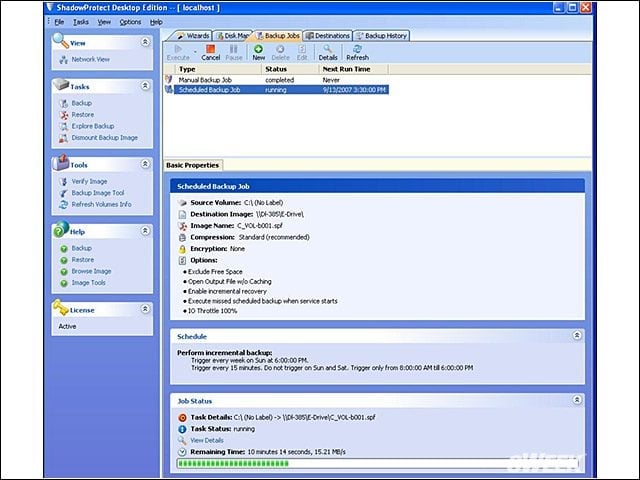This screenshot has height=480, width=640.
Task: Collapse the View sidebar panel
Action: click(145, 42)
